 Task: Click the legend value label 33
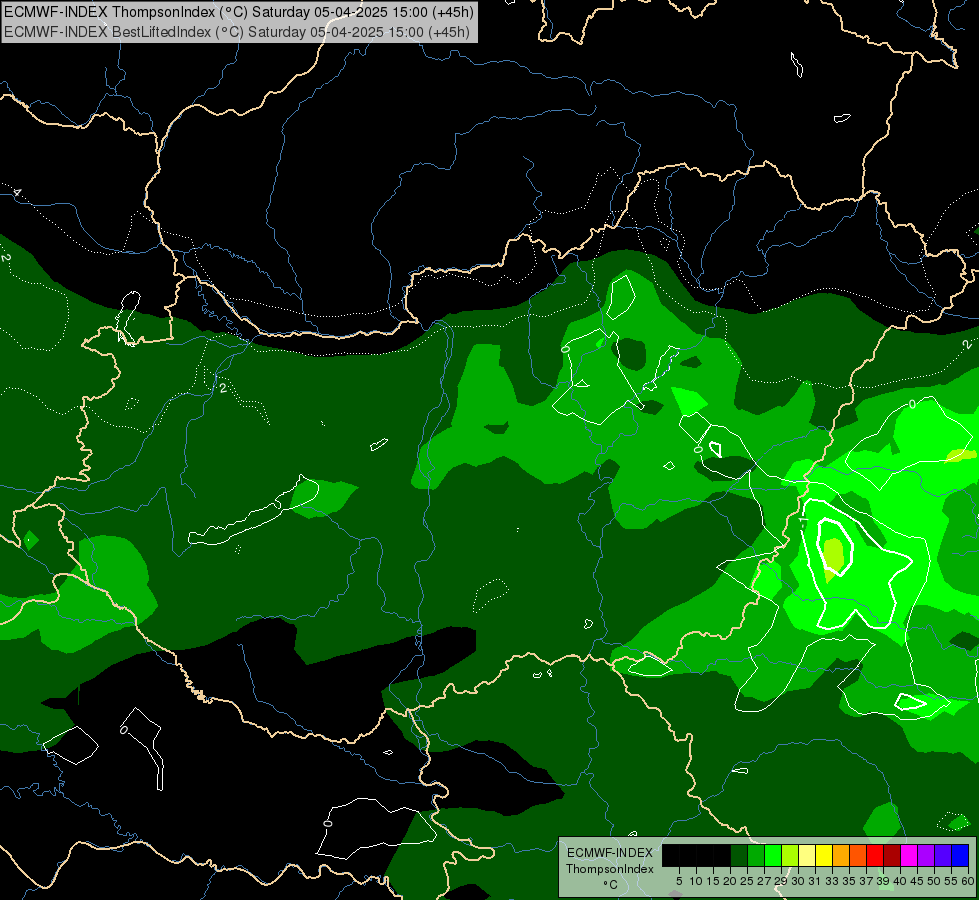[x=832, y=881]
